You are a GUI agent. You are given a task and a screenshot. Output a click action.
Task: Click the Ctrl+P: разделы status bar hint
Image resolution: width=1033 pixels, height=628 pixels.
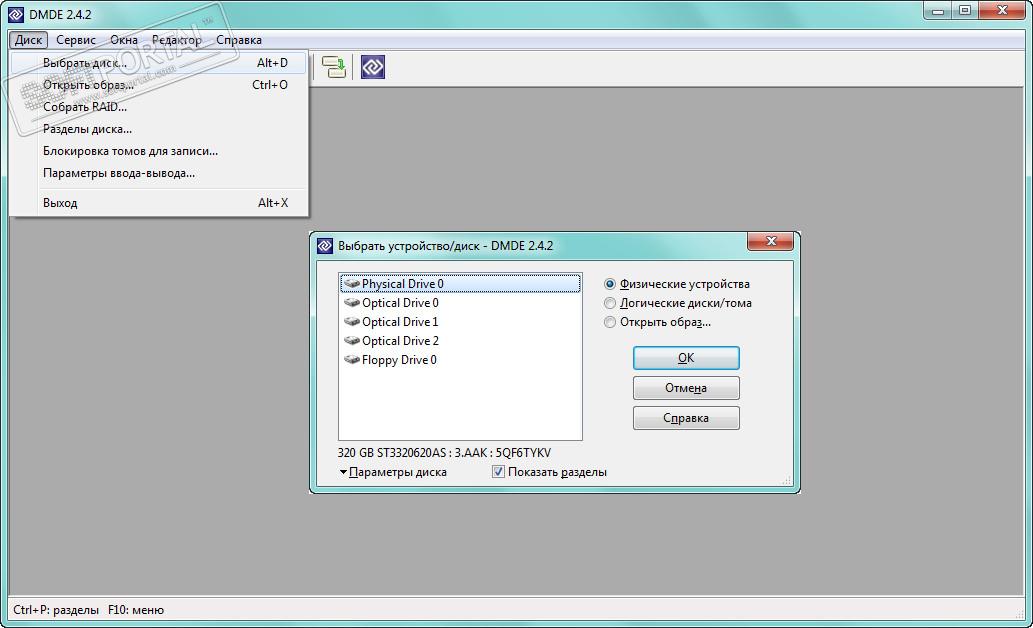56,610
